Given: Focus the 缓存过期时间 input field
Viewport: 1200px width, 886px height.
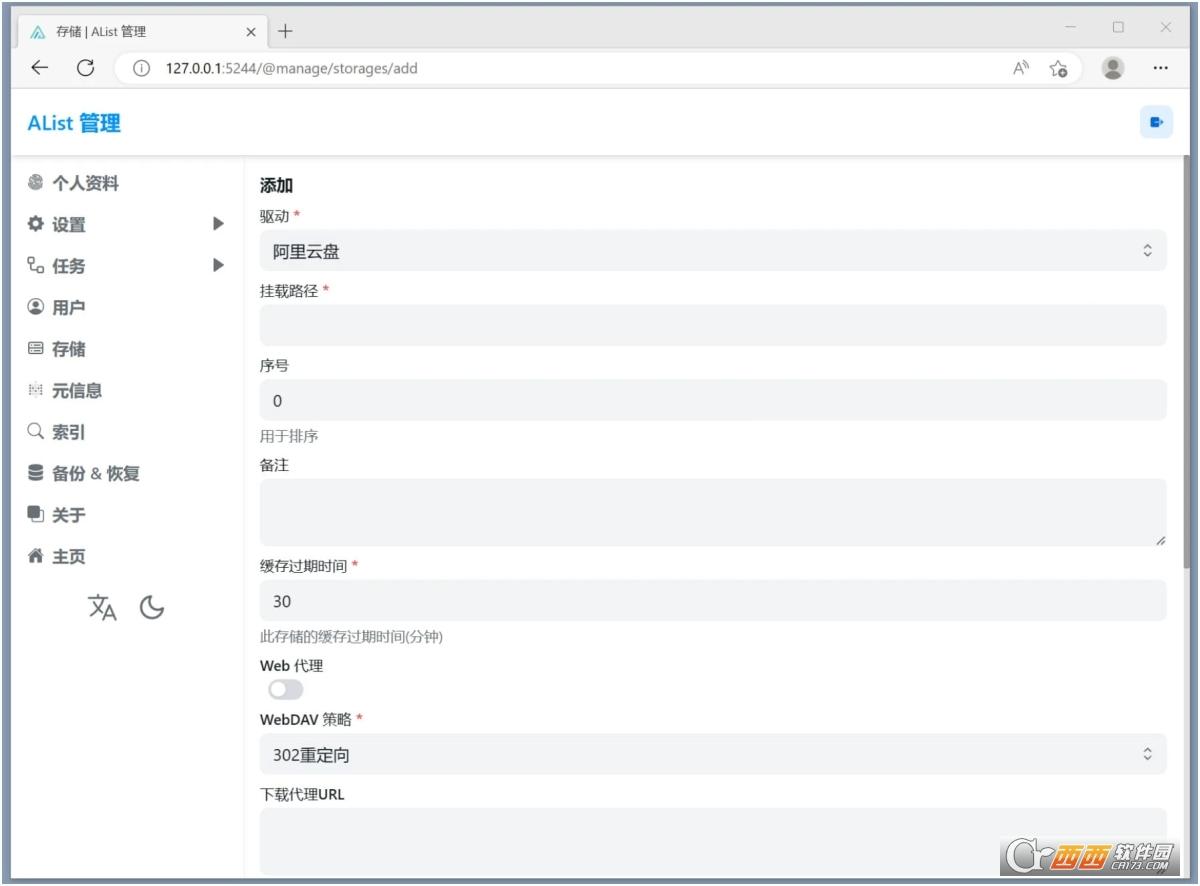Looking at the screenshot, I should [713, 600].
